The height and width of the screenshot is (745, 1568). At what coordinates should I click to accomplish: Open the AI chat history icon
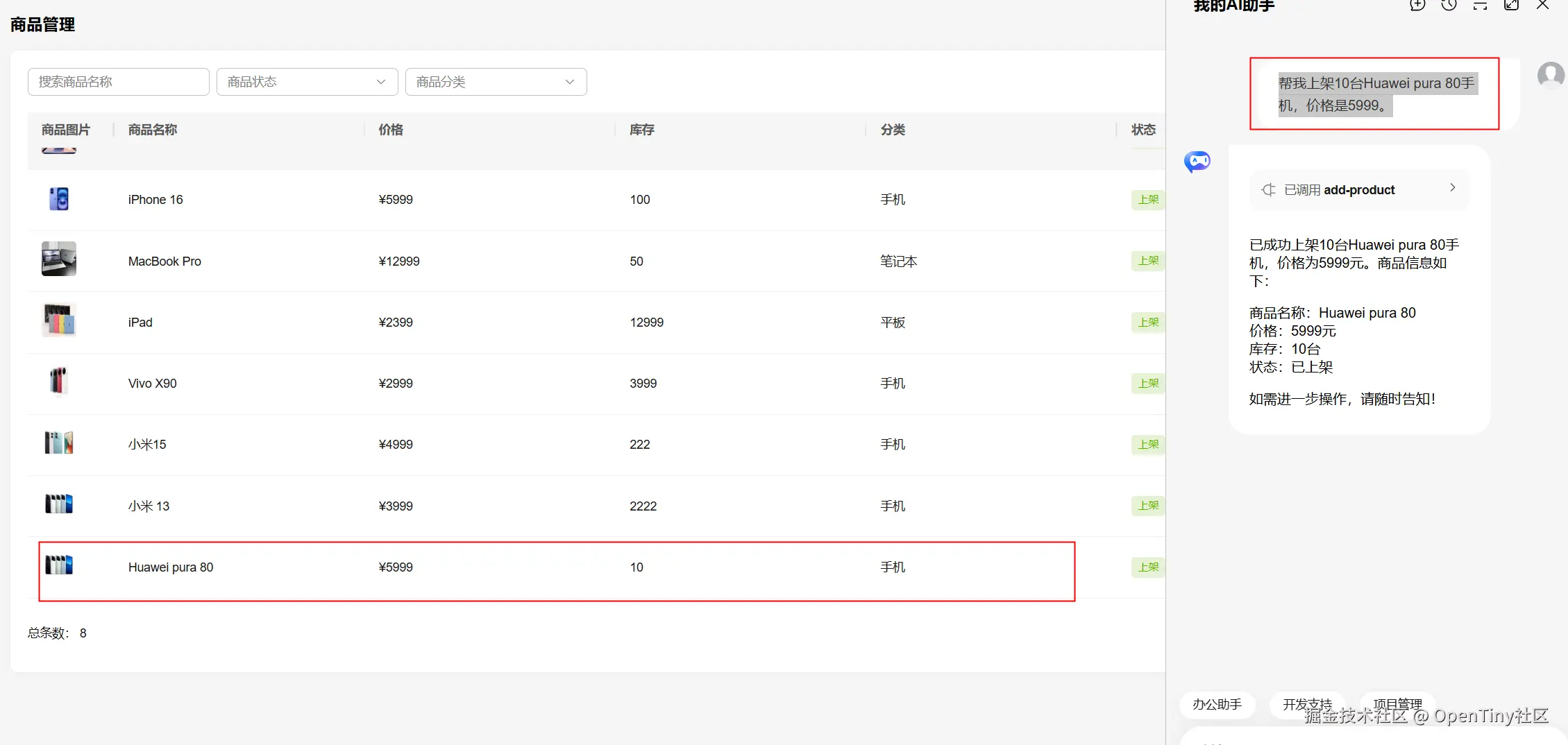(x=1449, y=6)
